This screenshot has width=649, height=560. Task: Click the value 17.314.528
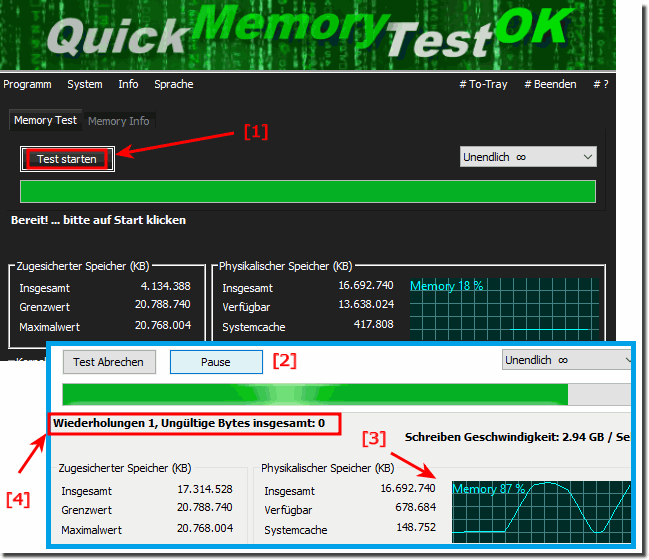click(205, 490)
